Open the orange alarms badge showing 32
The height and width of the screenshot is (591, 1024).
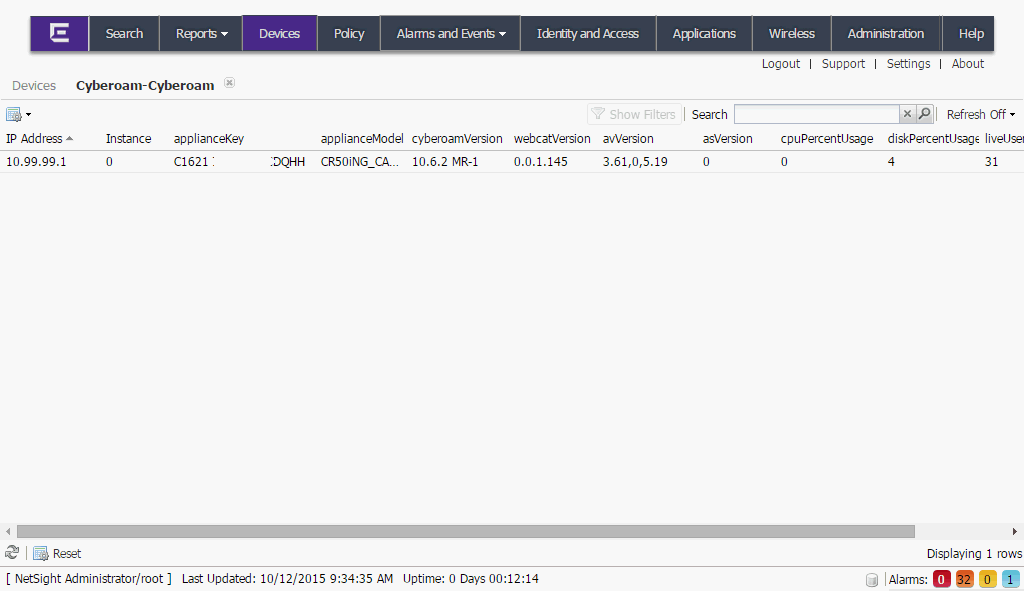click(x=964, y=579)
